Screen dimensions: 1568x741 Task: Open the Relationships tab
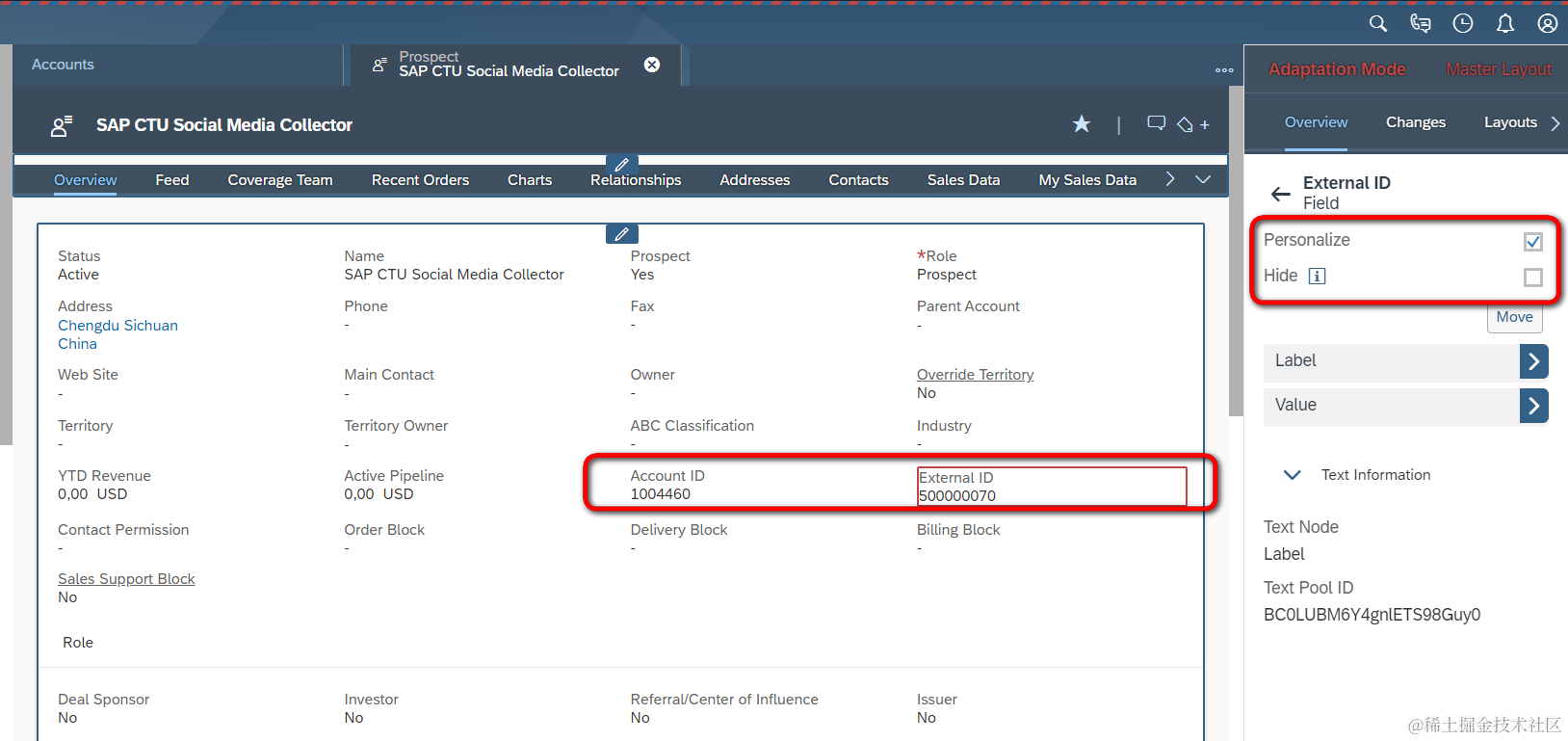[636, 180]
